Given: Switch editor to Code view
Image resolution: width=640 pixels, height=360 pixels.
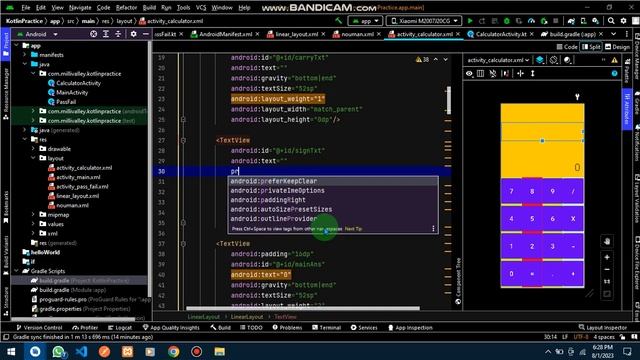Looking at the screenshot, I should 567,47.
